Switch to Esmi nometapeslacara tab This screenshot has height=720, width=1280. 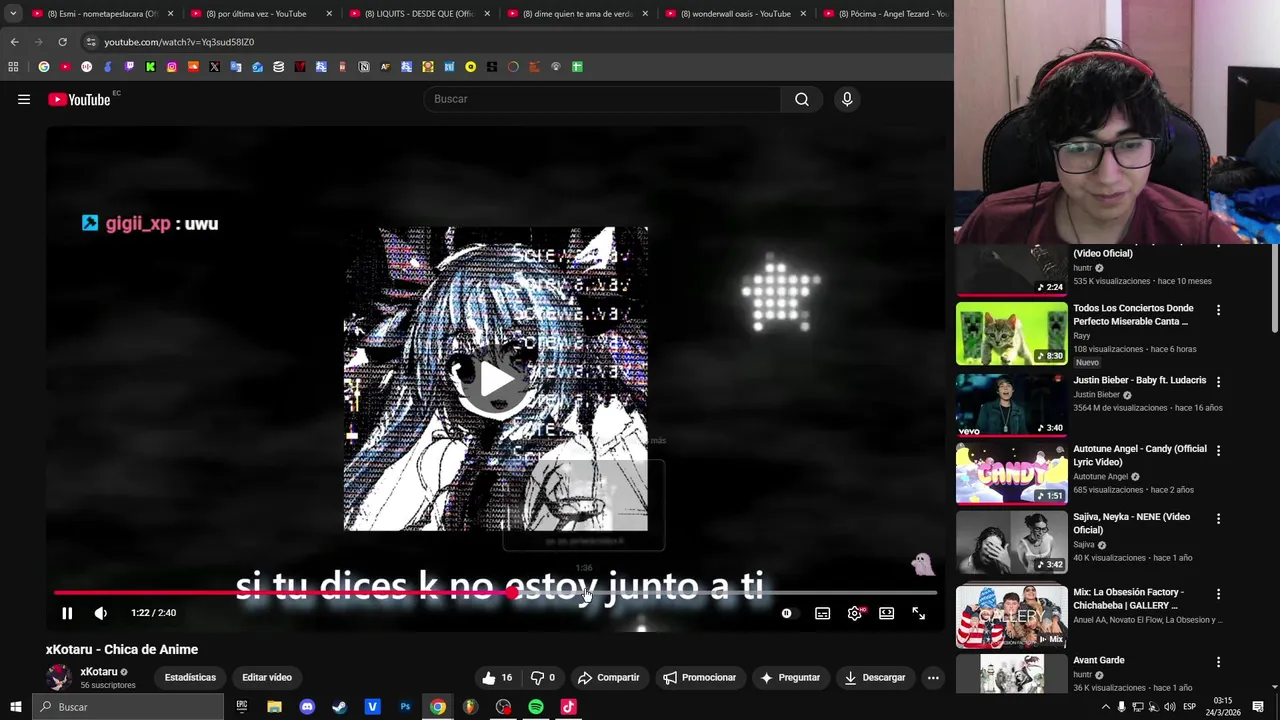(104, 14)
